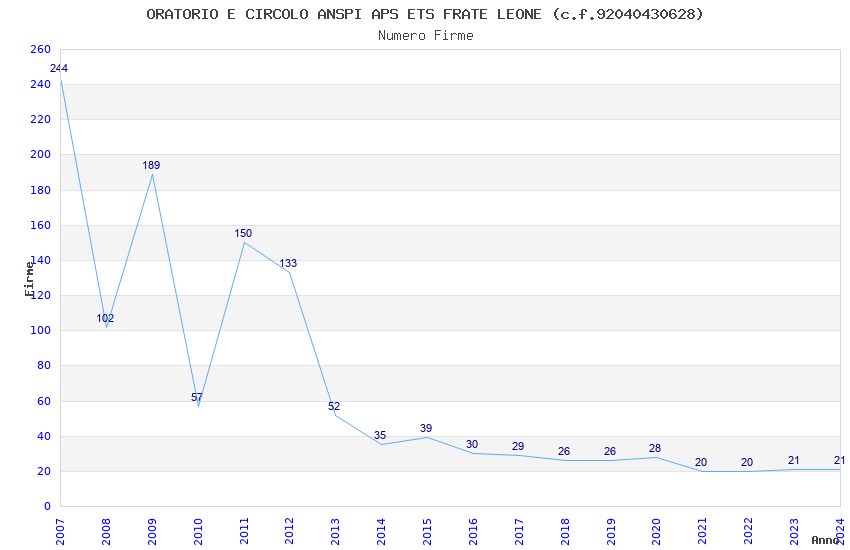Click data label 102 for year 2008

pyautogui.click(x=105, y=319)
